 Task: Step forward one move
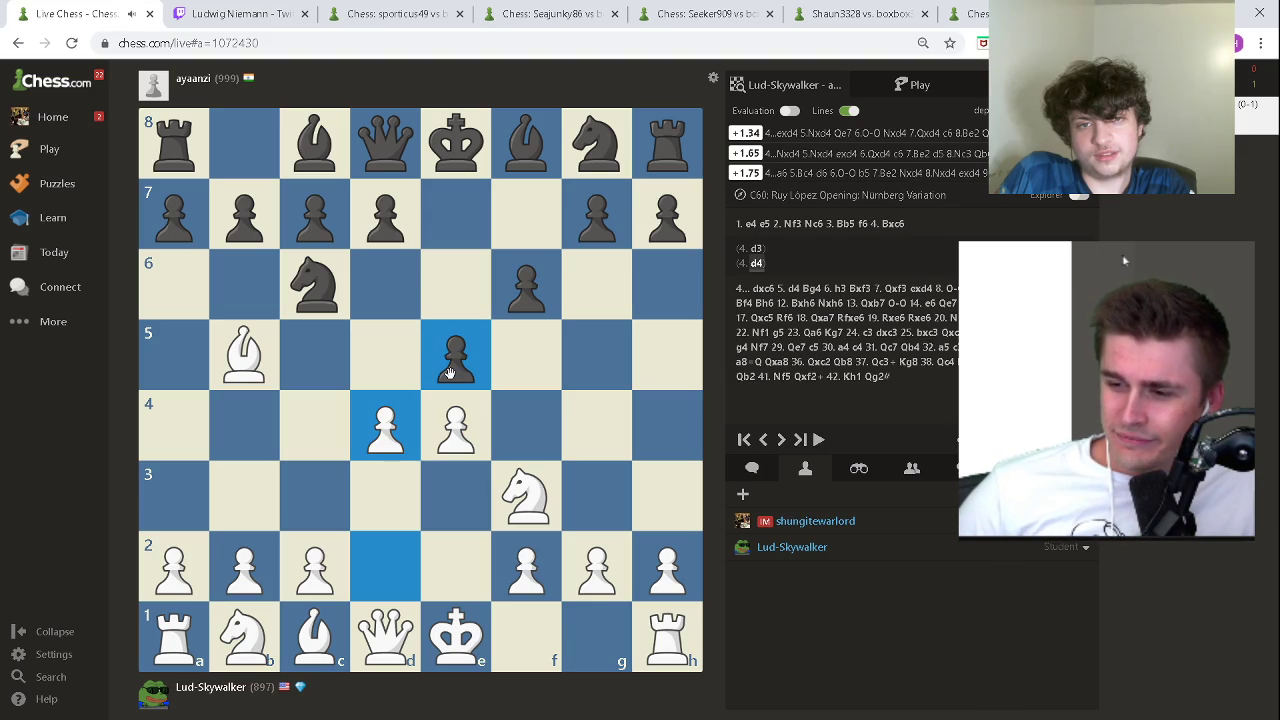(781, 440)
